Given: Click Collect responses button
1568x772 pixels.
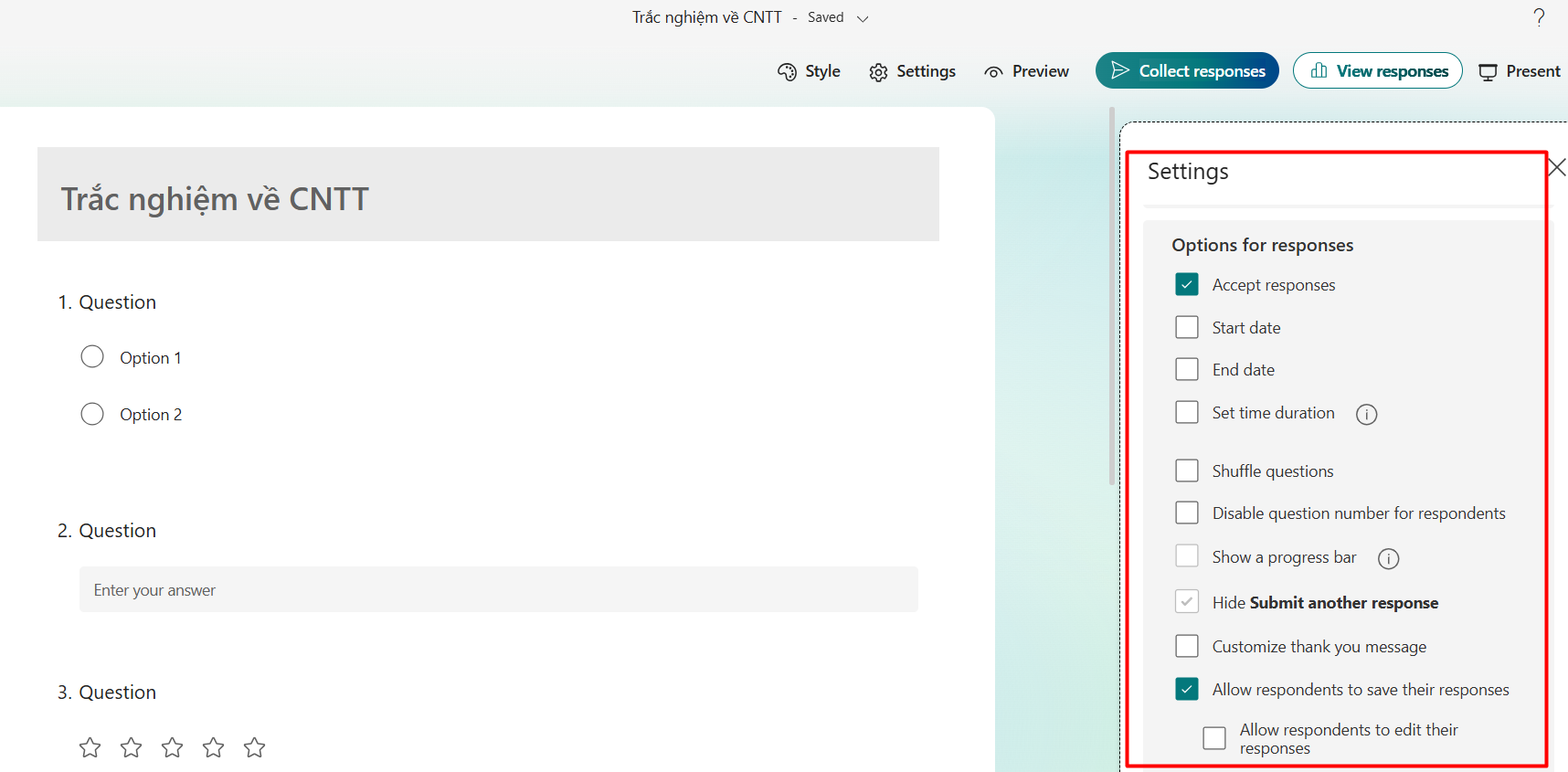Looking at the screenshot, I should [1187, 71].
